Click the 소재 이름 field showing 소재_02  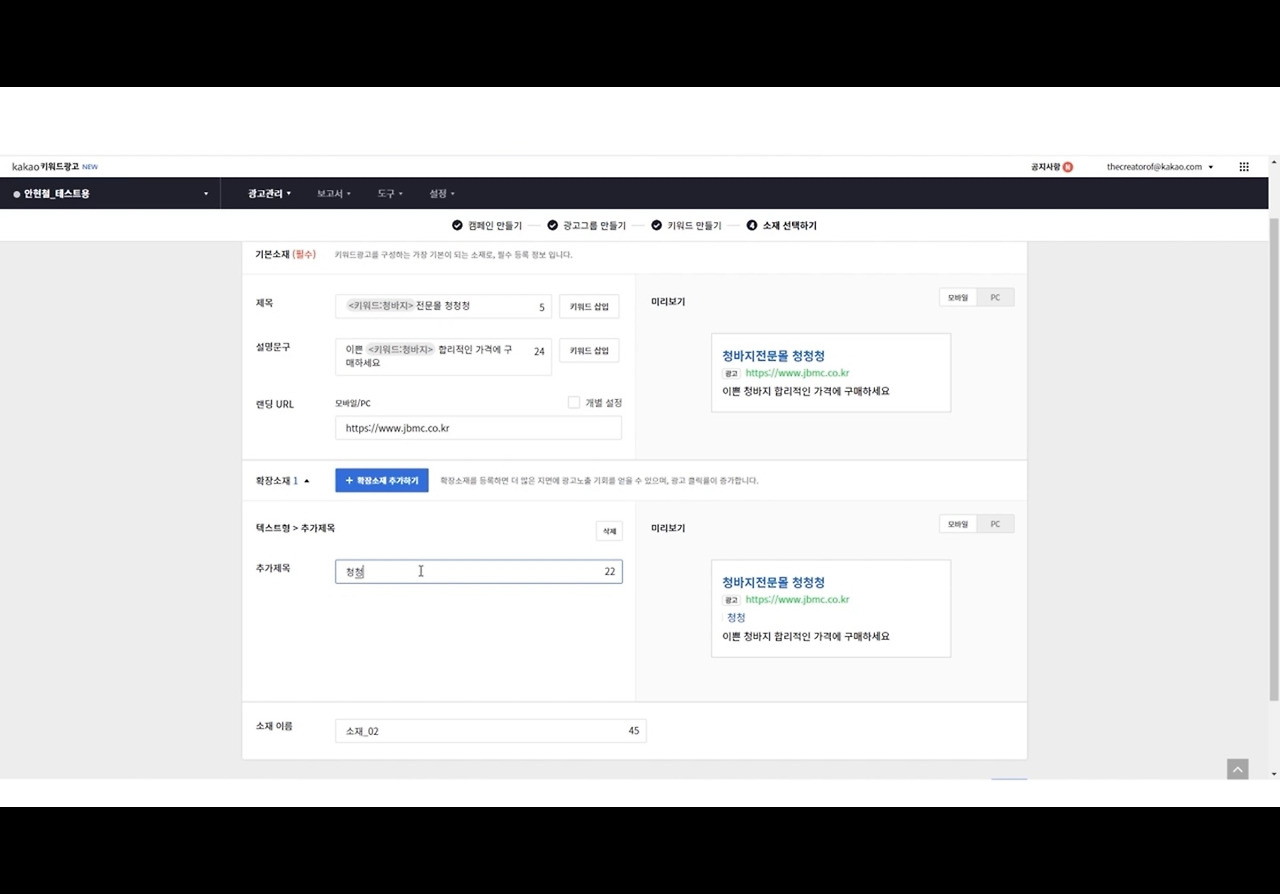(490, 731)
